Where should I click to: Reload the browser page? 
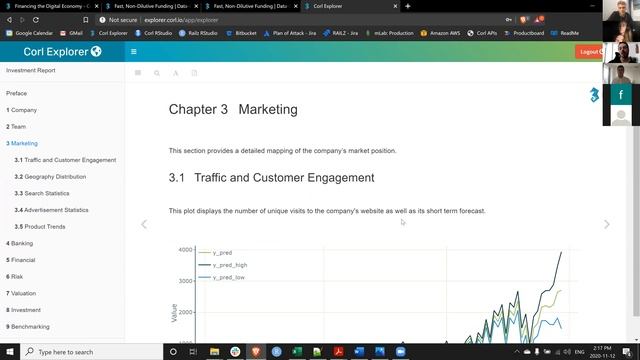coord(36,20)
